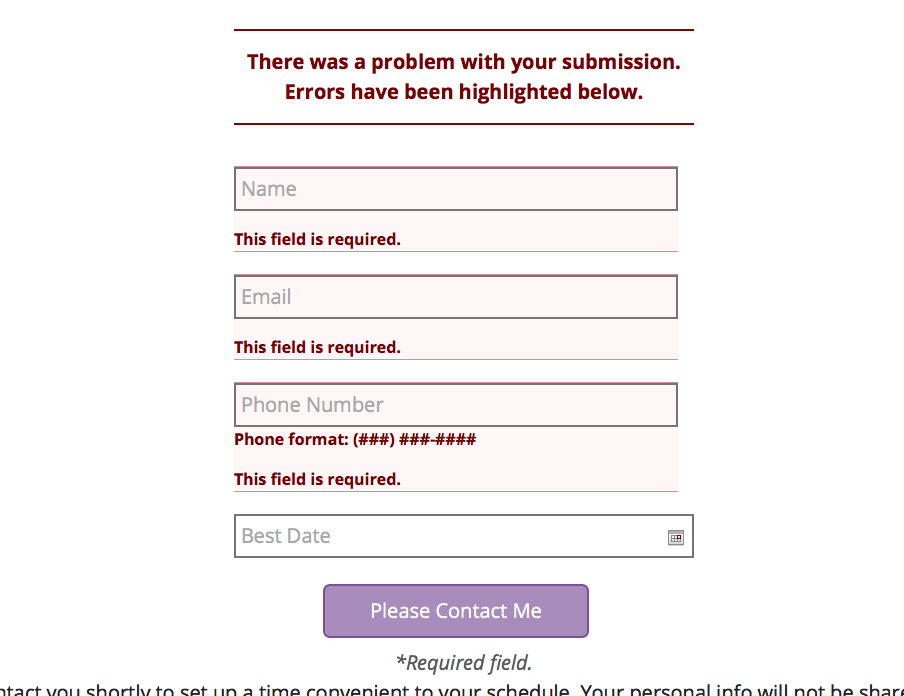Click the '*Required field.' note
Screen dimensions: 904x696
click(464, 663)
